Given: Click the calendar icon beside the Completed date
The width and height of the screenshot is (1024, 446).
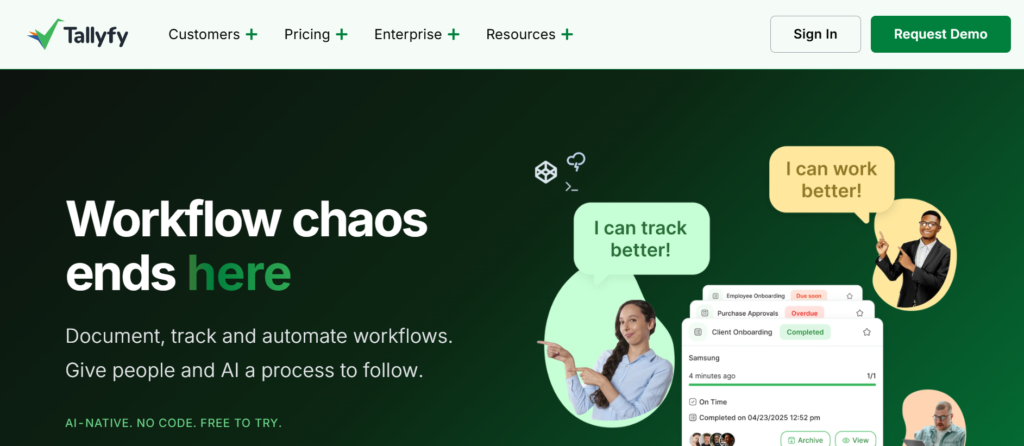Looking at the screenshot, I should pyautogui.click(x=693, y=417).
